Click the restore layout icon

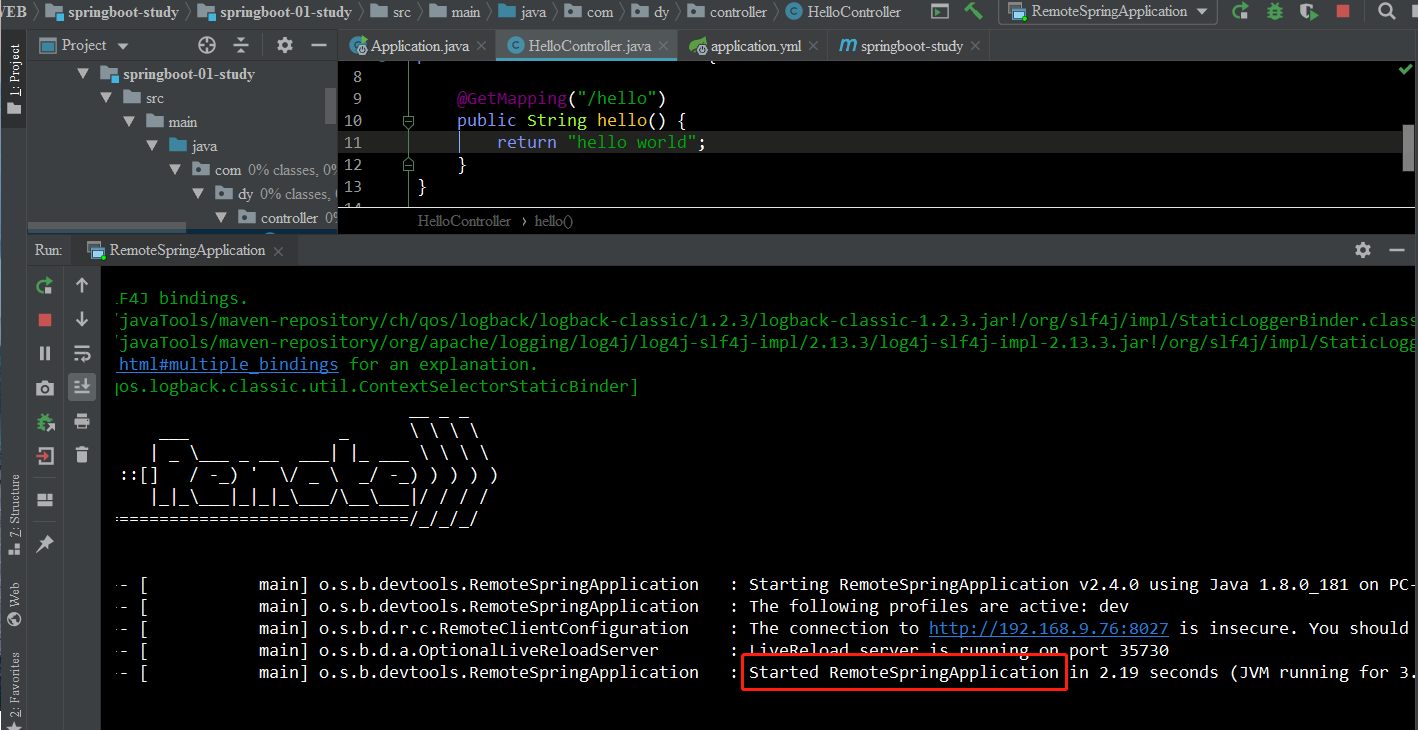[x=44, y=500]
